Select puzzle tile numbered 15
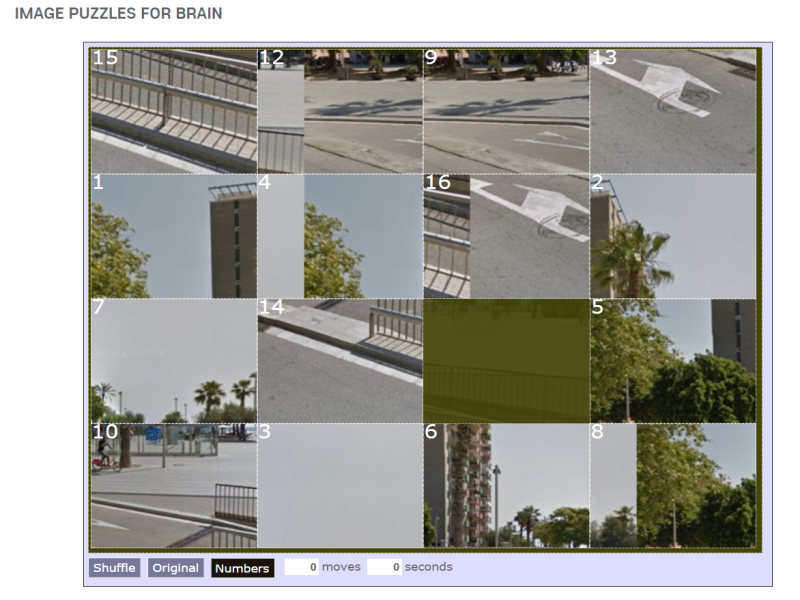Screen dimensions: 800x600 pos(174,111)
